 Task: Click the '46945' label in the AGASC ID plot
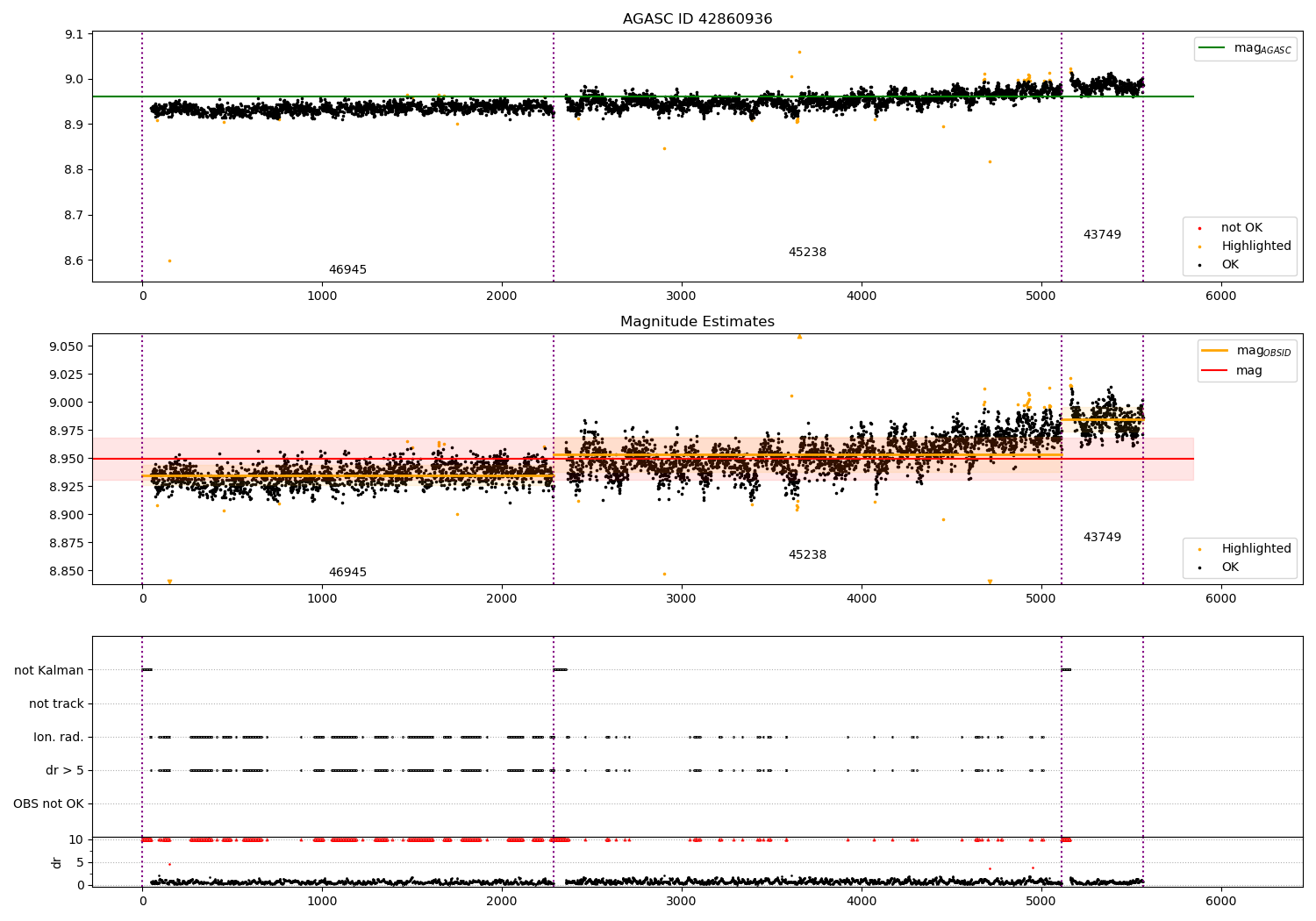pyautogui.click(x=347, y=270)
